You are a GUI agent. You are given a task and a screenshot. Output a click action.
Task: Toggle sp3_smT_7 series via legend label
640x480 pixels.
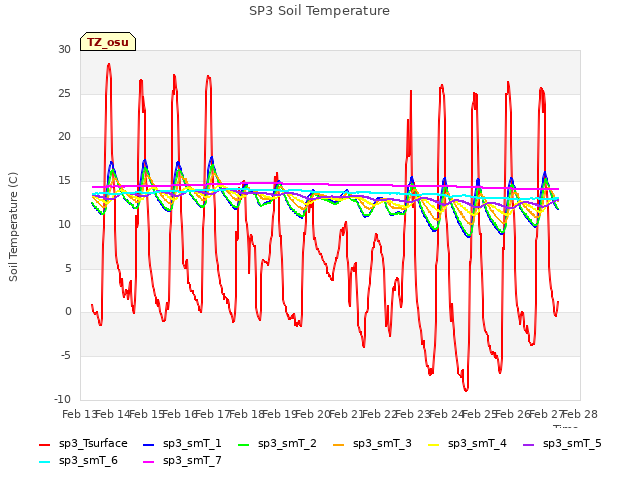tap(192, 461)
